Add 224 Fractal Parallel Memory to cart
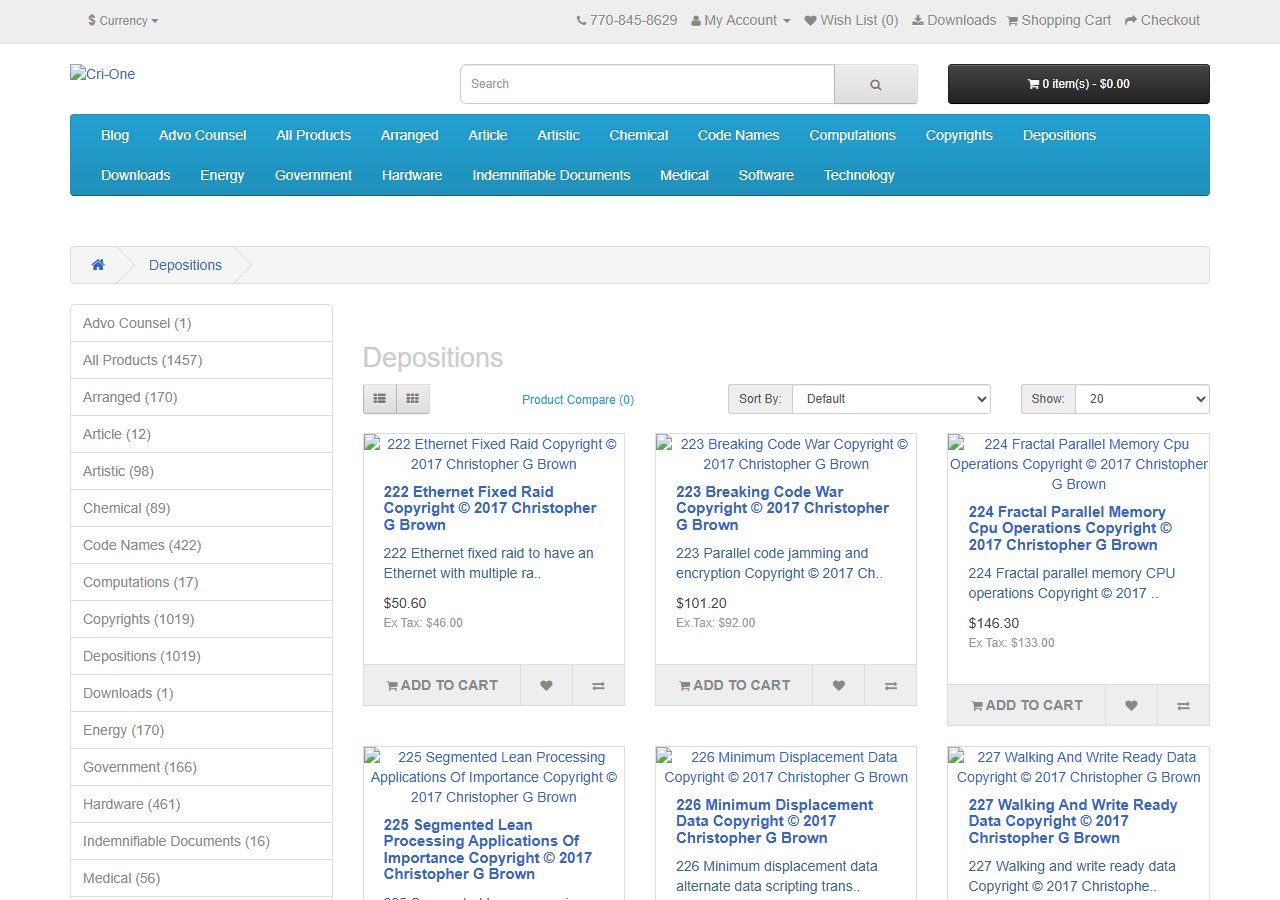1280x900 pixels. click(x=1027, y=705)
